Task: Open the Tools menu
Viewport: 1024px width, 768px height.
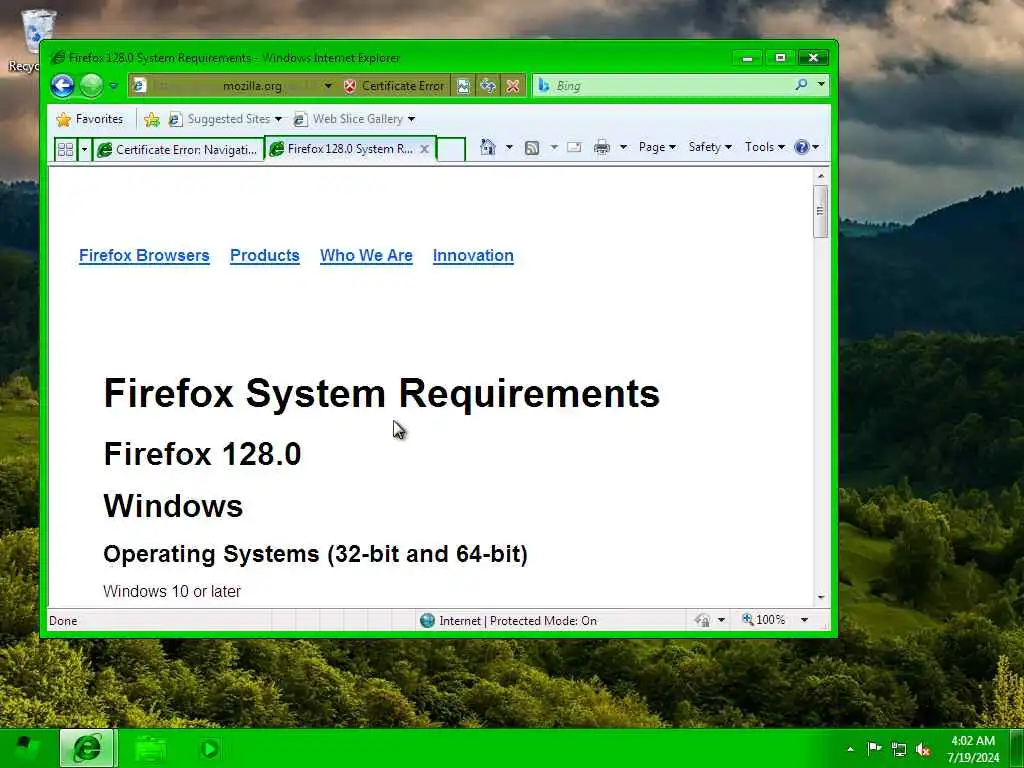Action: [x=765, y=147]
